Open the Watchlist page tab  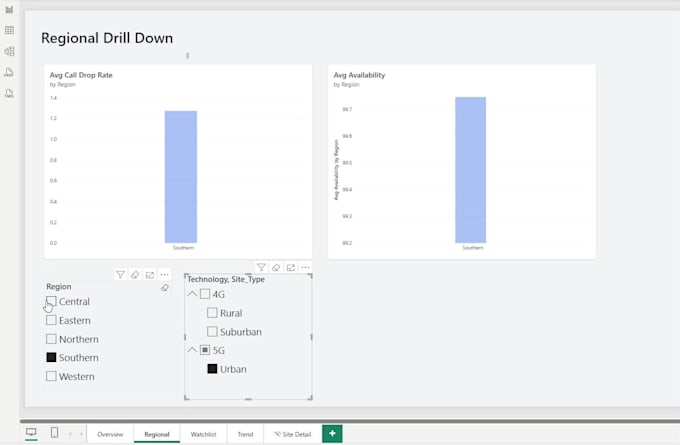(x=203, y=434)
